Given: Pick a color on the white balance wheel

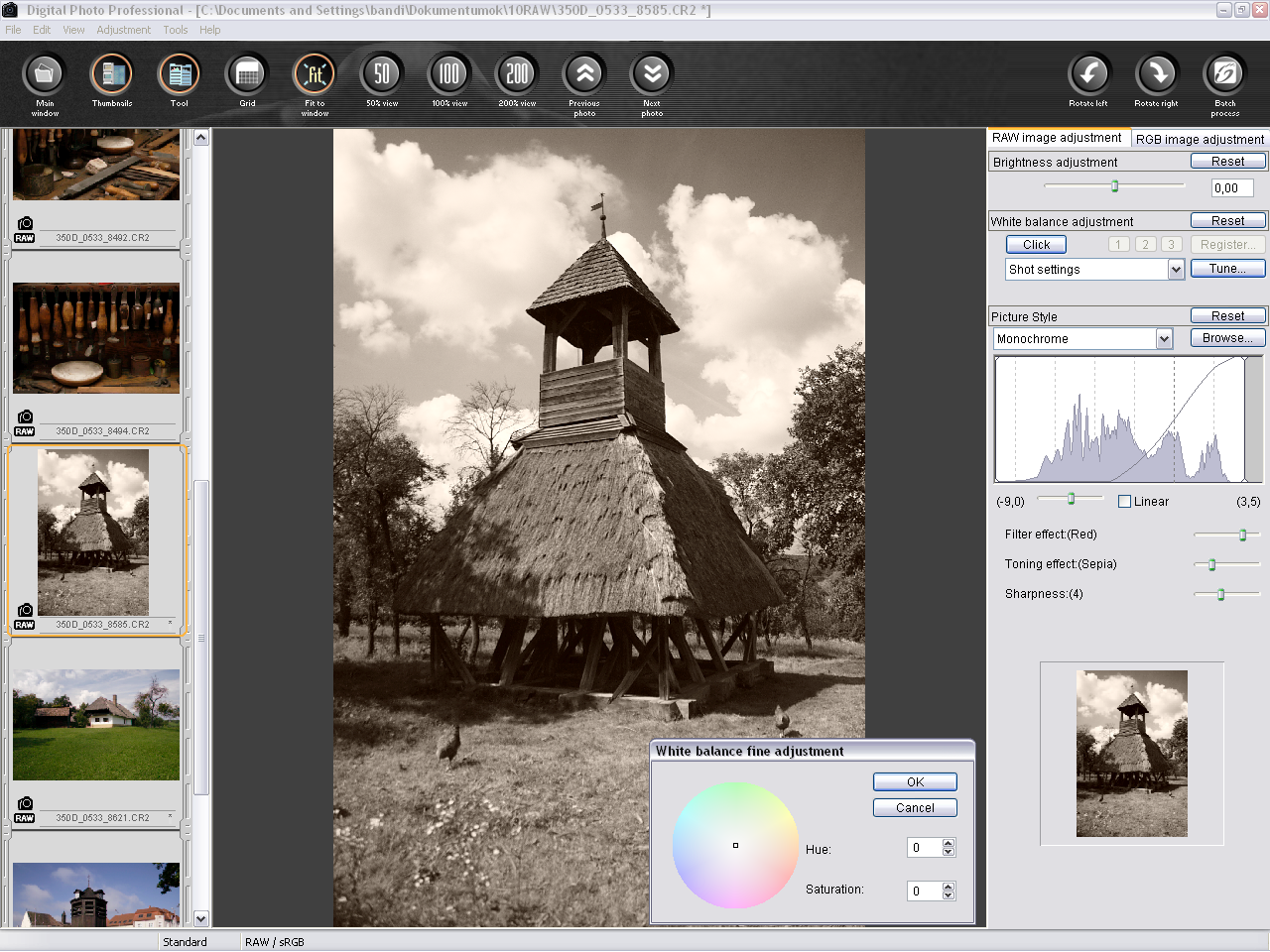Looking at the screenshot, I should [x=735, y=846].
